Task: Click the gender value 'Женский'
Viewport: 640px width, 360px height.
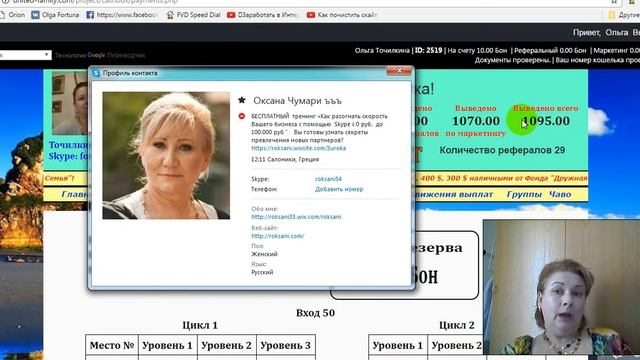Action: click(x=264, y=254)
